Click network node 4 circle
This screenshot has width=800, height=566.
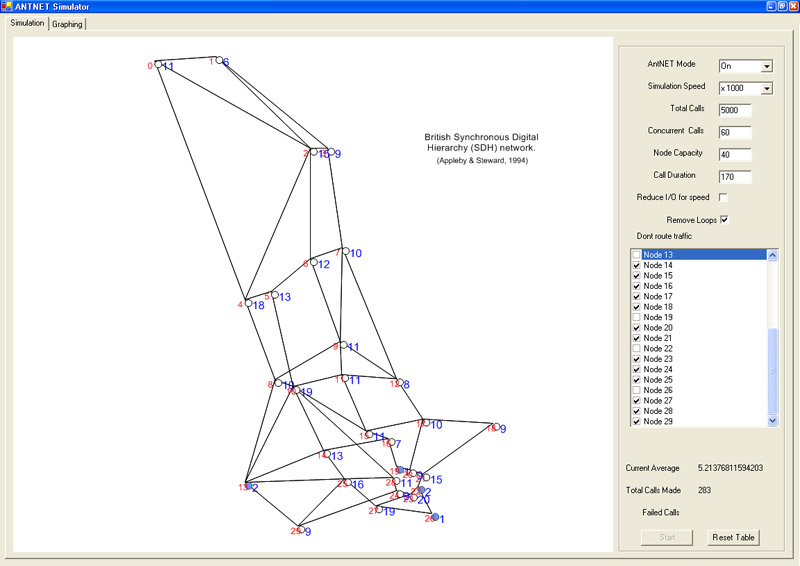click(248, 303)
